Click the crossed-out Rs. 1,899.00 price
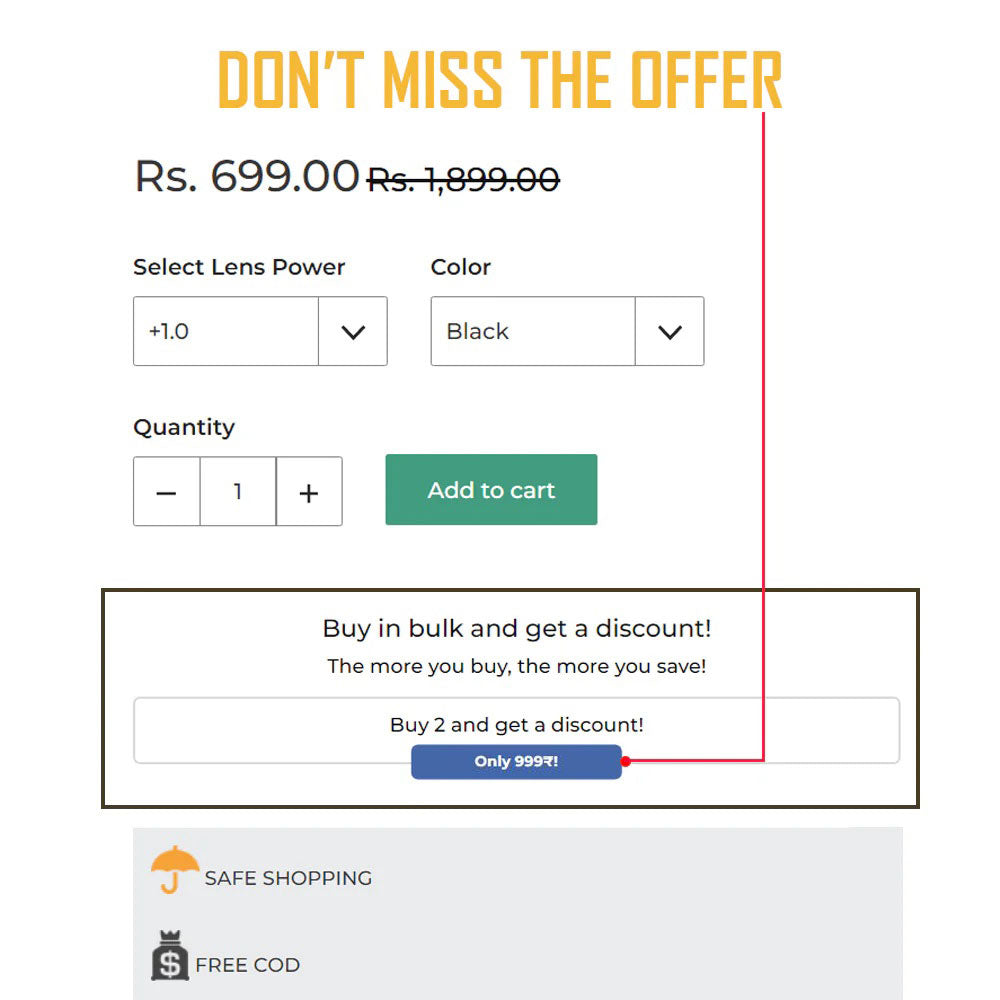Screen dimensions: 1000x1000 pos(463,180)
